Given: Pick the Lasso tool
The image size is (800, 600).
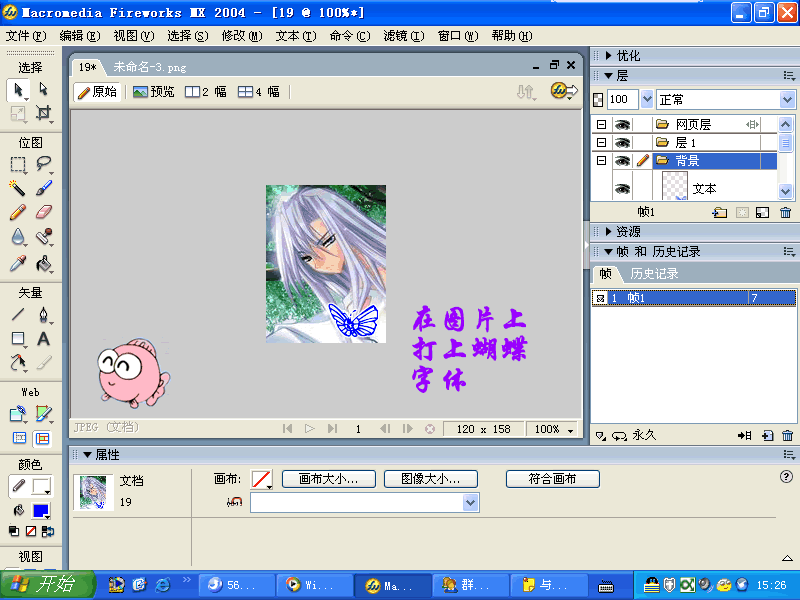Looking at the screenshot, I should pos(44,164).
